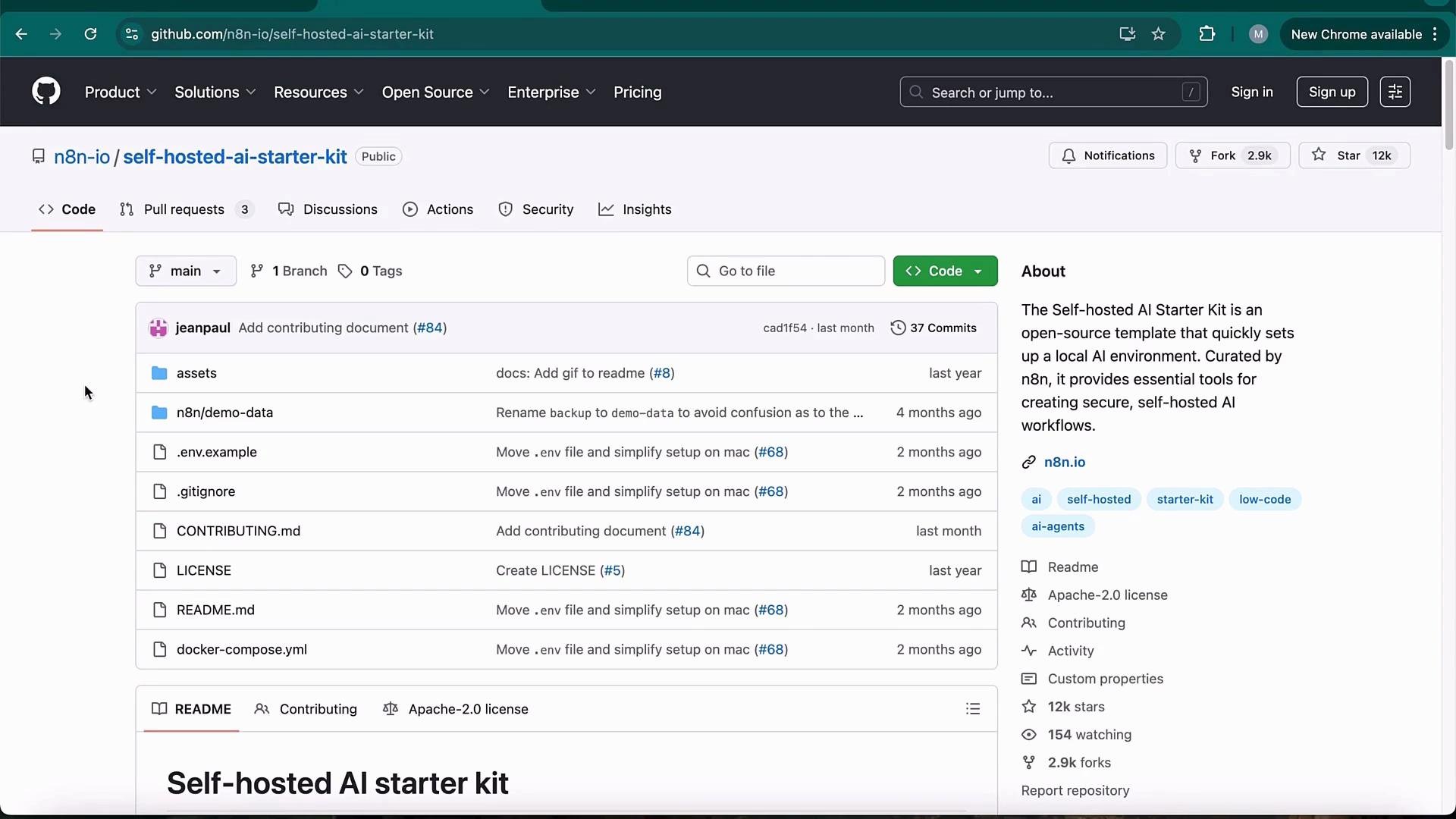Click the assets folder icon

point(159,373)
